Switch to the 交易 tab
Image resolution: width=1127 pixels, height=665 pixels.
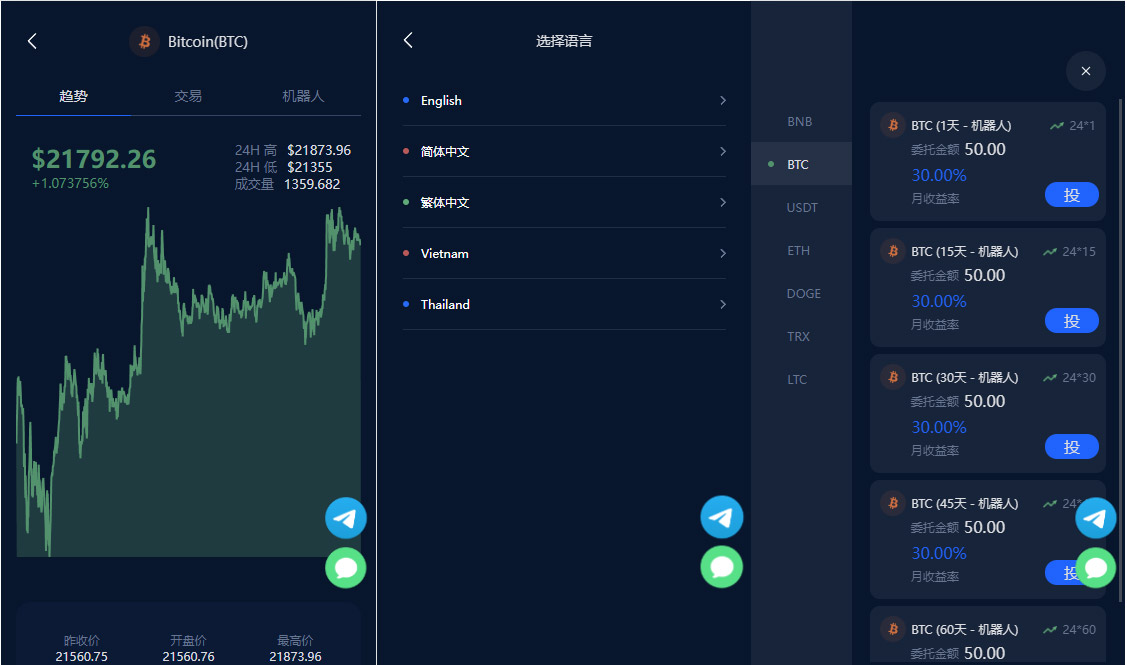click(x=187, y=95)
